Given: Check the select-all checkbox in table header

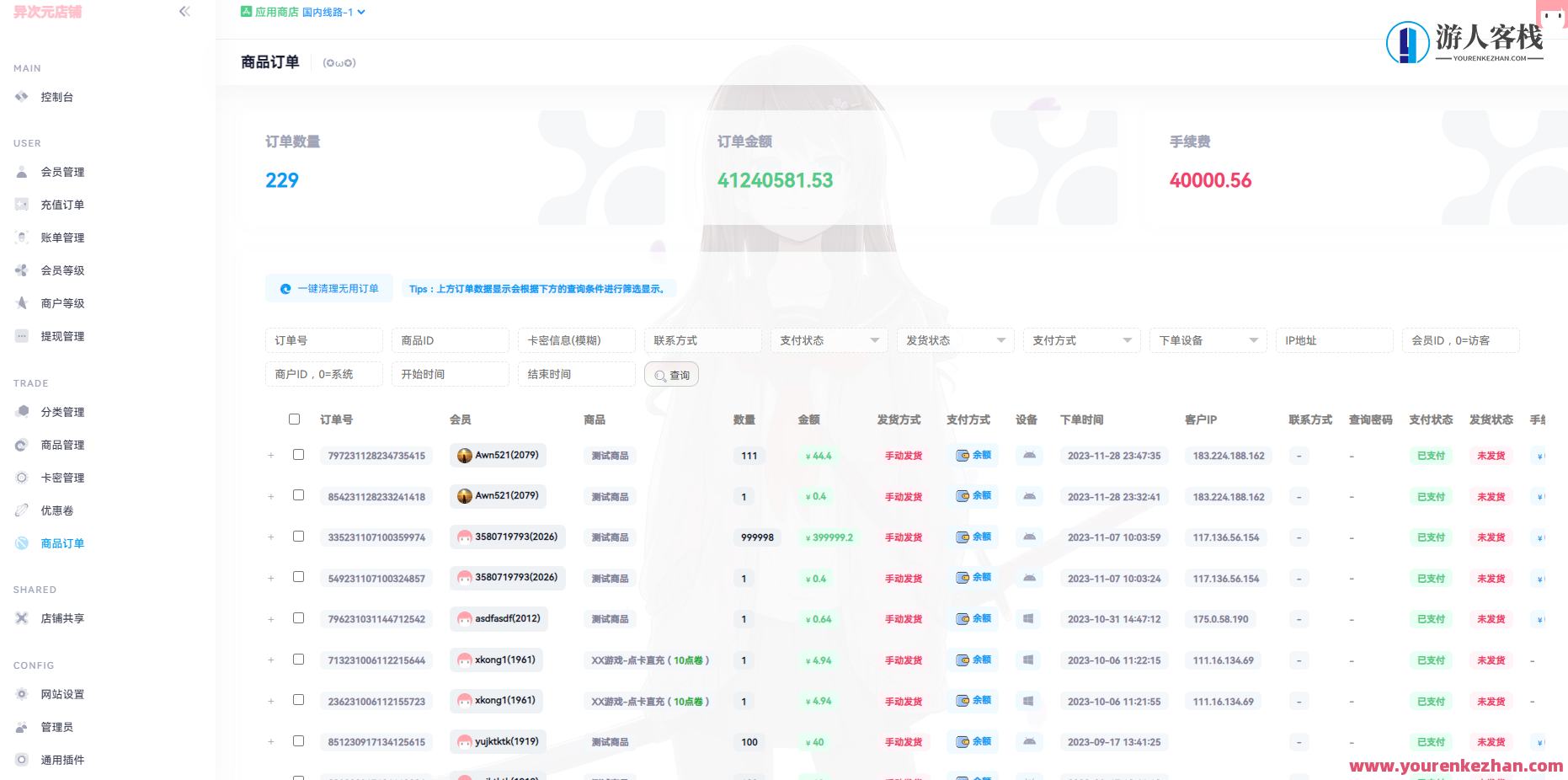Looking at the screenshot, I should coord(294,419).
